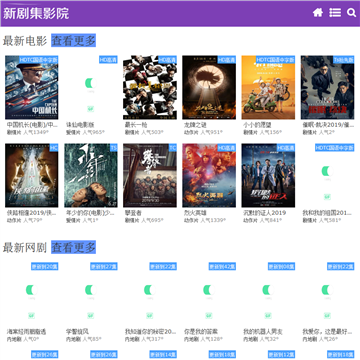Open the 沉默的证人2019 poster thumbnail
360x360 pixels.
point(268,175)
